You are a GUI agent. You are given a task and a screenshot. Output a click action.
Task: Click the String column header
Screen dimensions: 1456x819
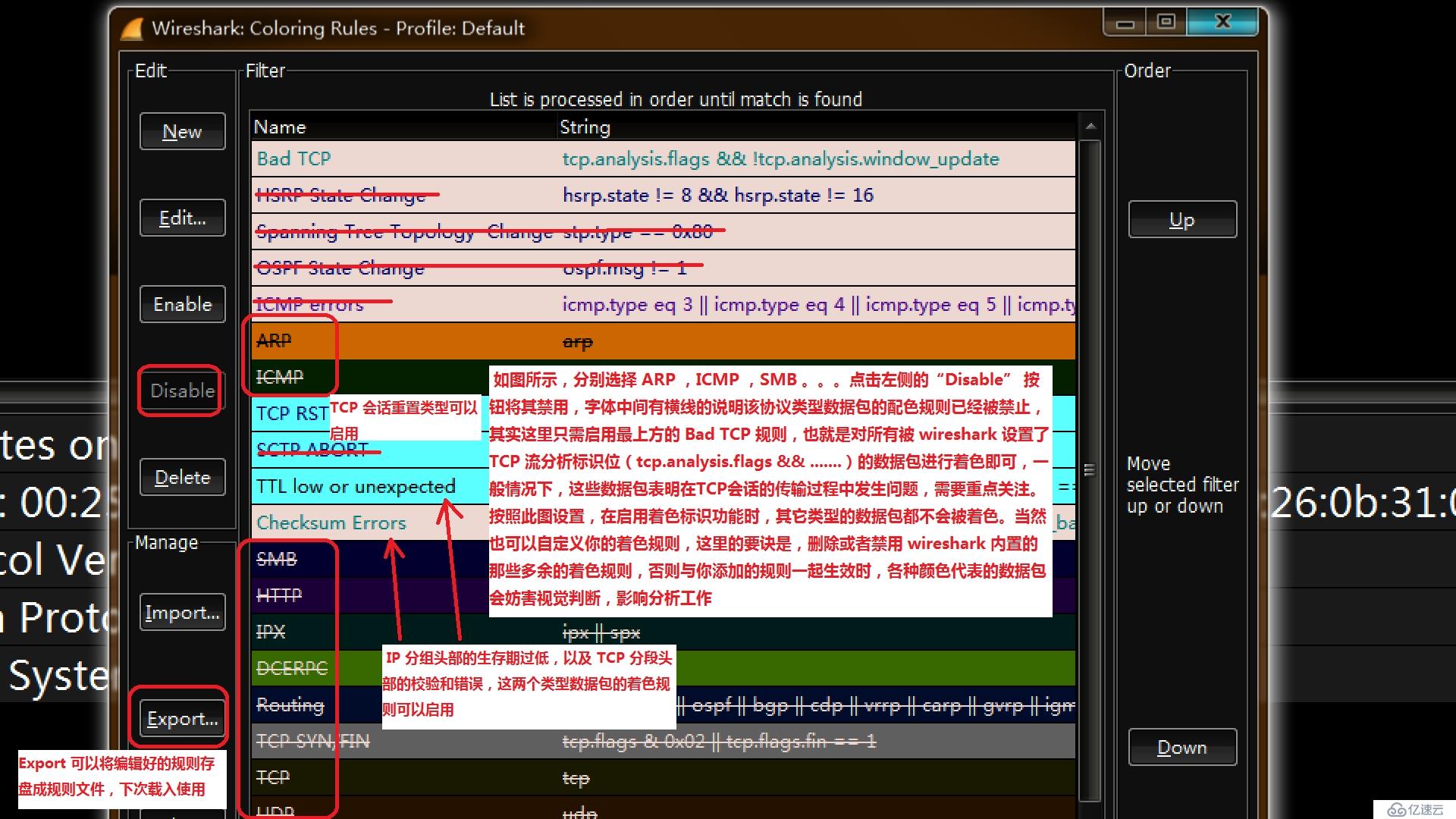816,127
